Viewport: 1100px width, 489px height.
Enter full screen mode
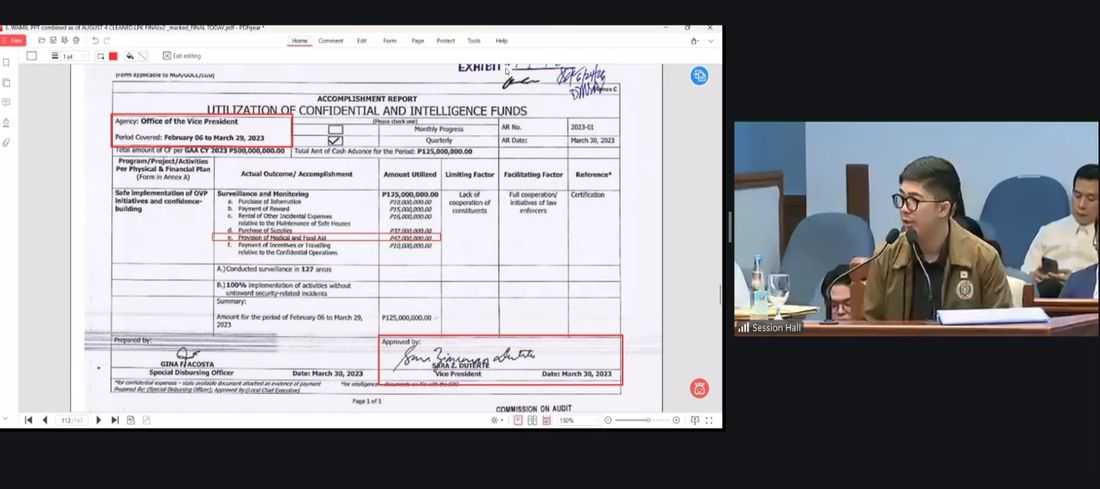tap(709, 420)
